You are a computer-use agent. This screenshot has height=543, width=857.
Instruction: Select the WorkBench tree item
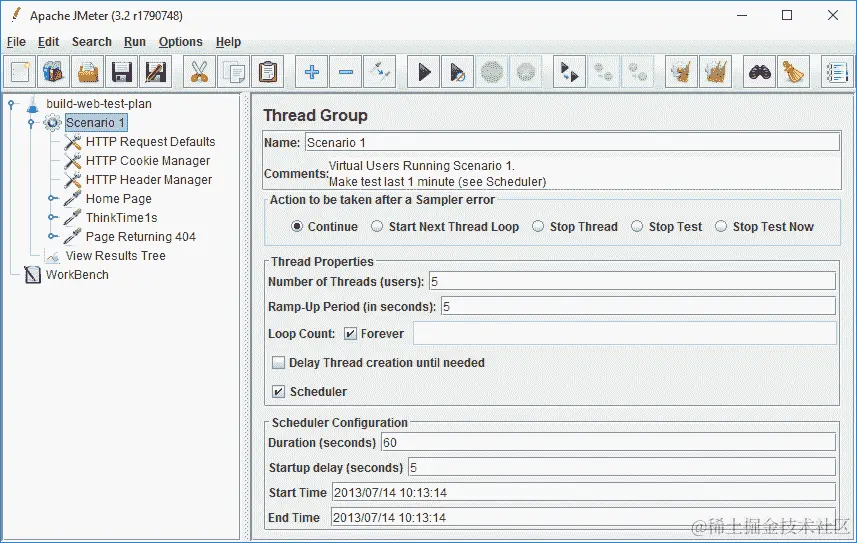[77, 275]
